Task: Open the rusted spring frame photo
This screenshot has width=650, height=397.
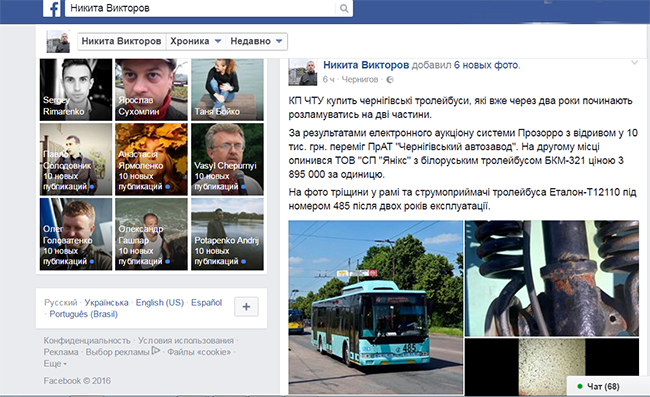Action: pyautogui.click(x=552, y=278)
